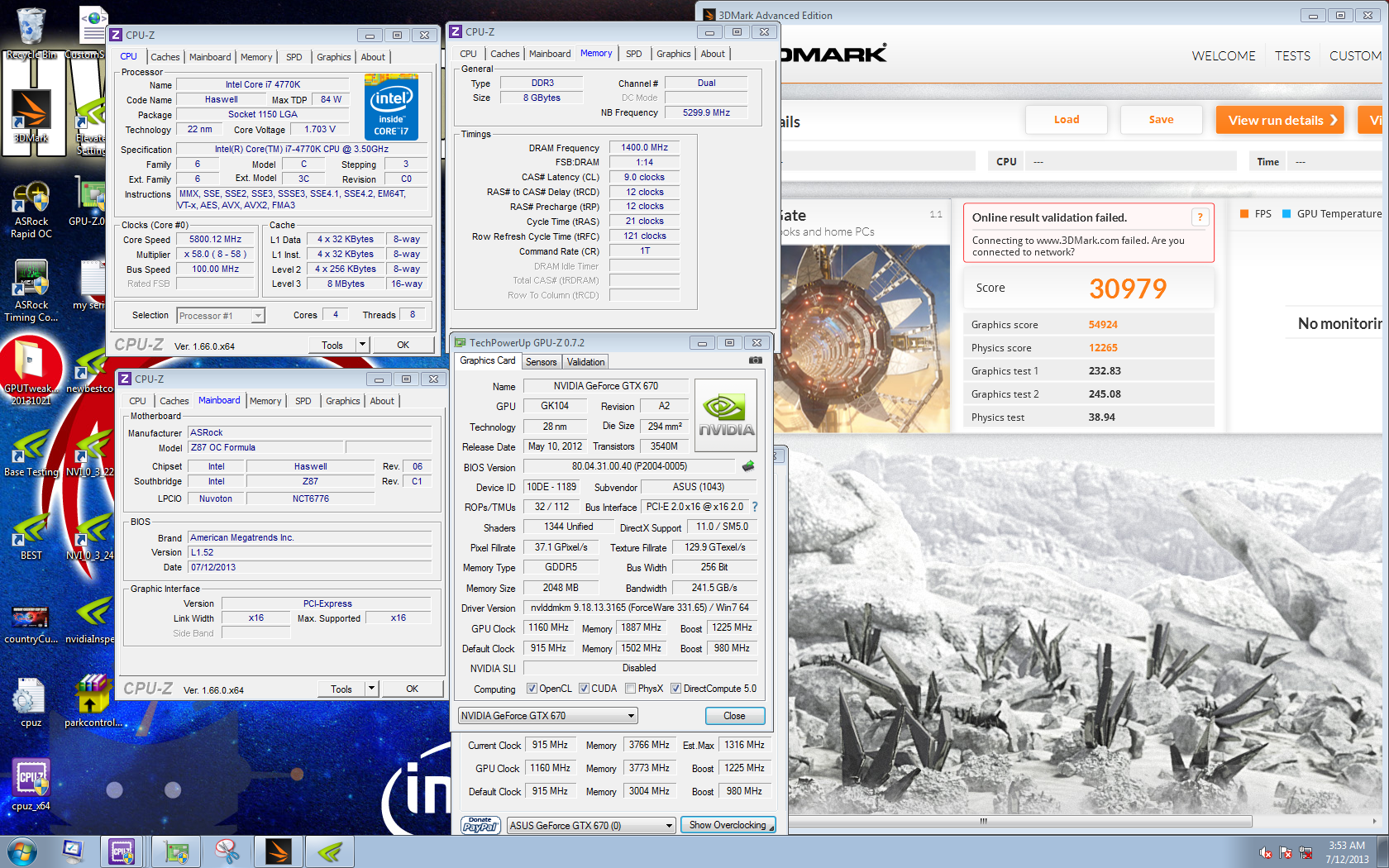This screenshot has height=868, width=1389.
Task: Click Show Overclocking button
Action: [x=728, y=825]
